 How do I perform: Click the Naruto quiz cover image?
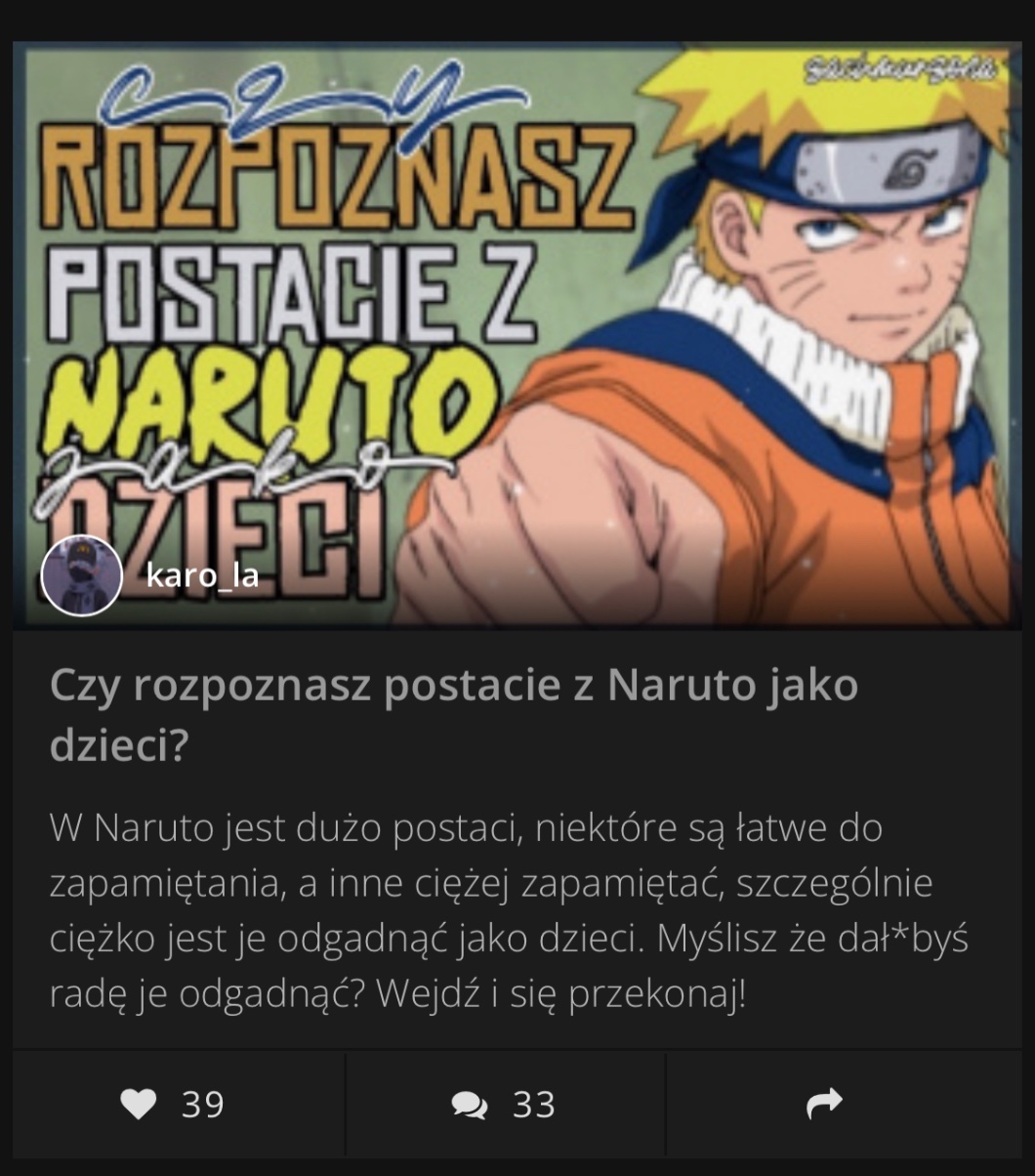[x=517, y=334]
